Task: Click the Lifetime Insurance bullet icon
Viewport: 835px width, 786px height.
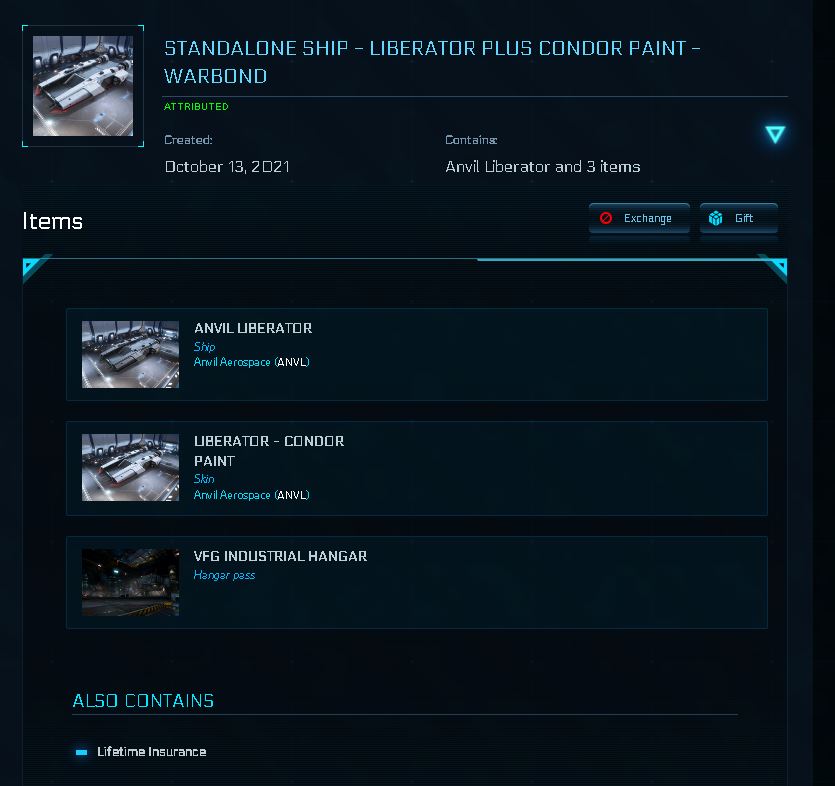Action: [82, 752]
